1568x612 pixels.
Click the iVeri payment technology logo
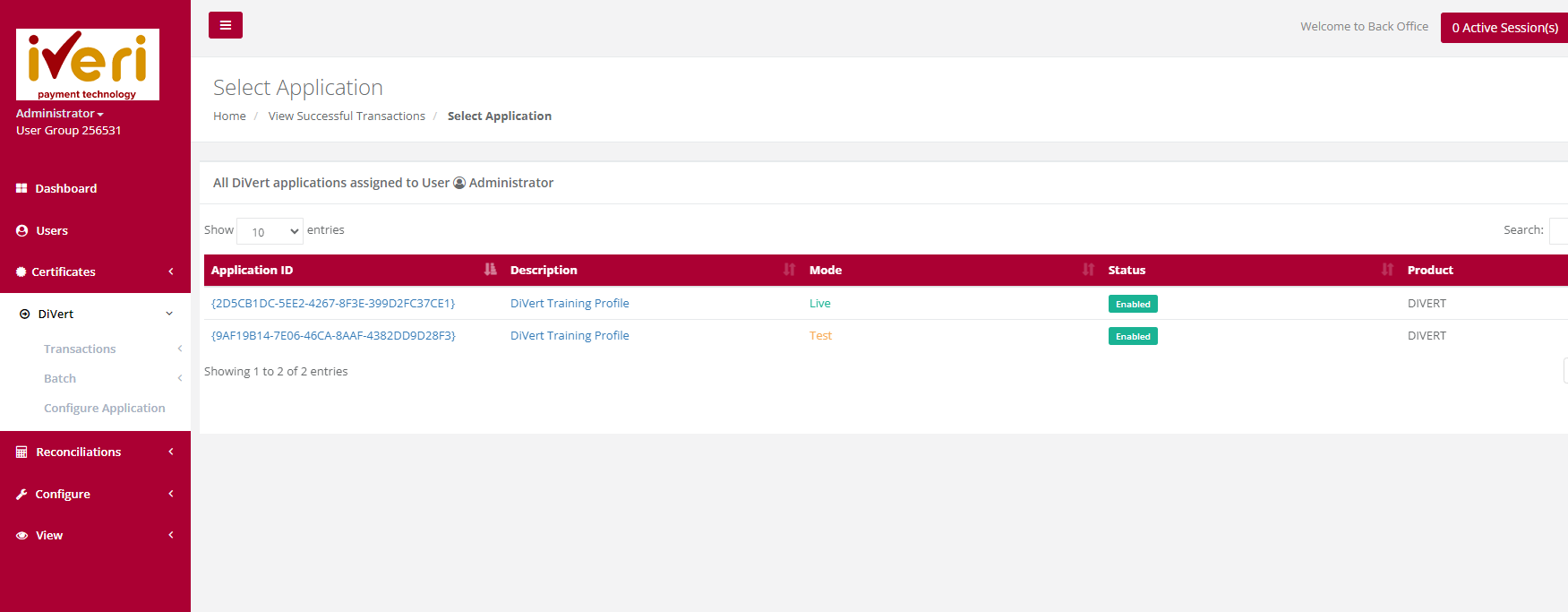point(88,65)
